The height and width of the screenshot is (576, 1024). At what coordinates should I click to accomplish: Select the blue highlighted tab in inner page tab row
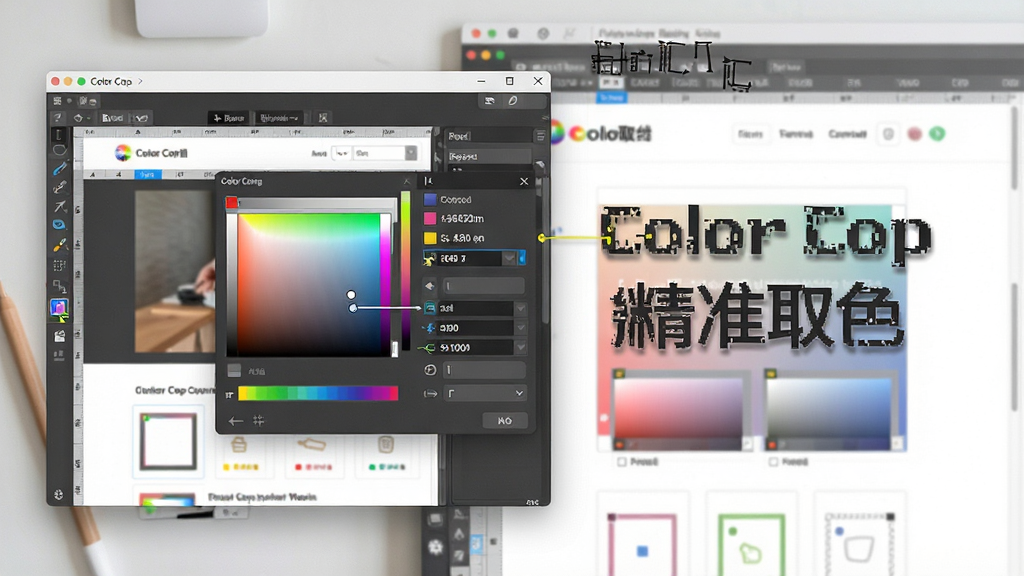[148, 175]
